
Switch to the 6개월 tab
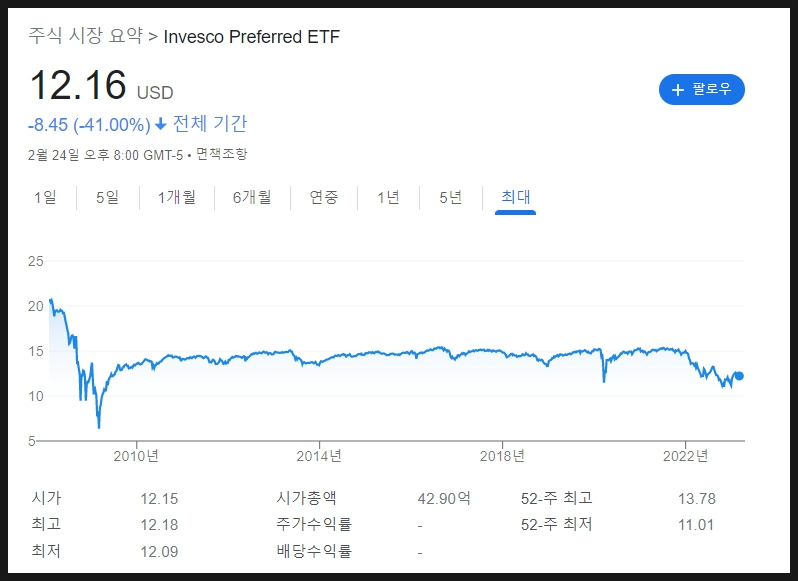[x=252, y=197]
